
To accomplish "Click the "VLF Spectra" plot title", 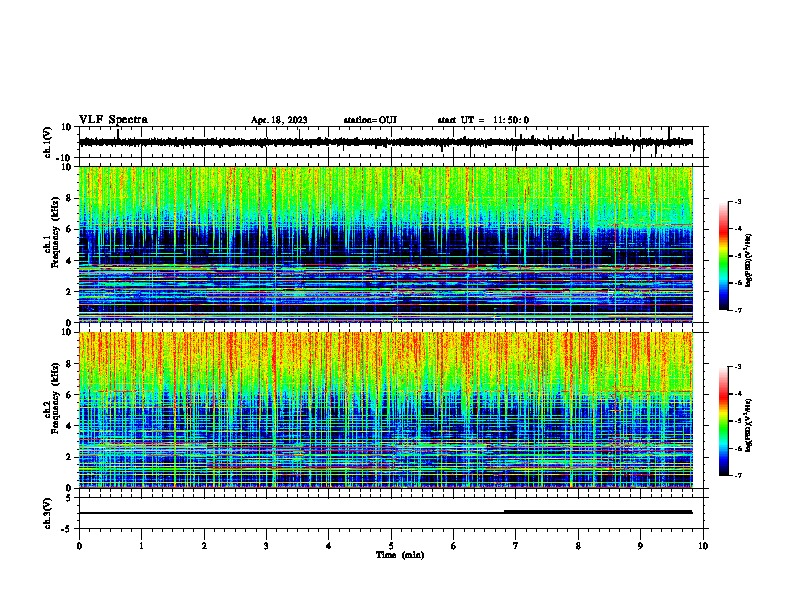I will click(x=113, y=119).
